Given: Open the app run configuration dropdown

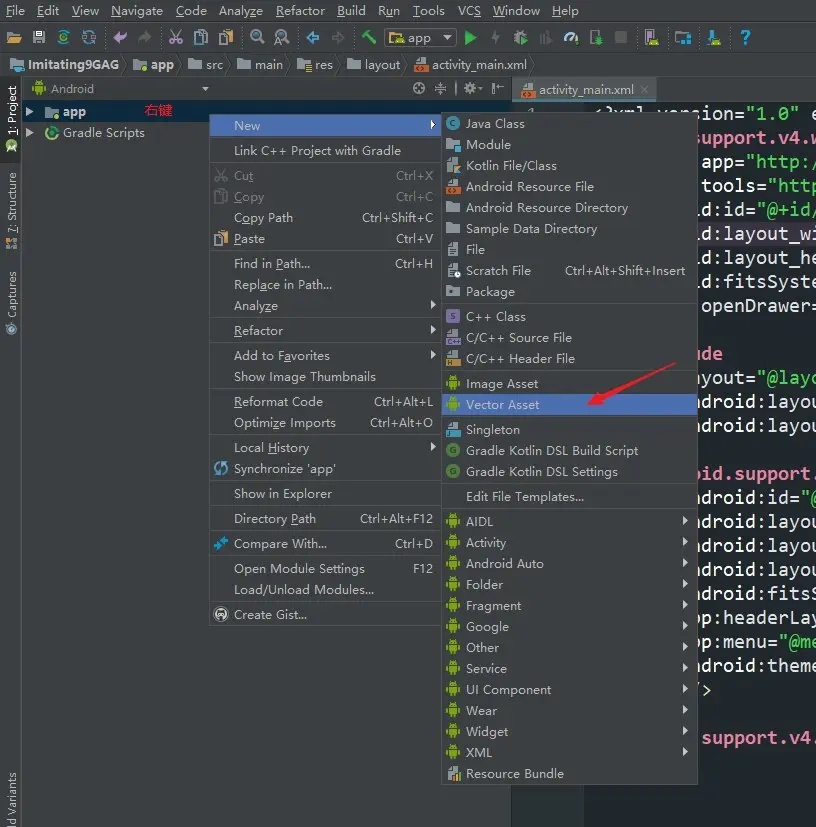Looking at the screenshot, I should pos(420,37).
